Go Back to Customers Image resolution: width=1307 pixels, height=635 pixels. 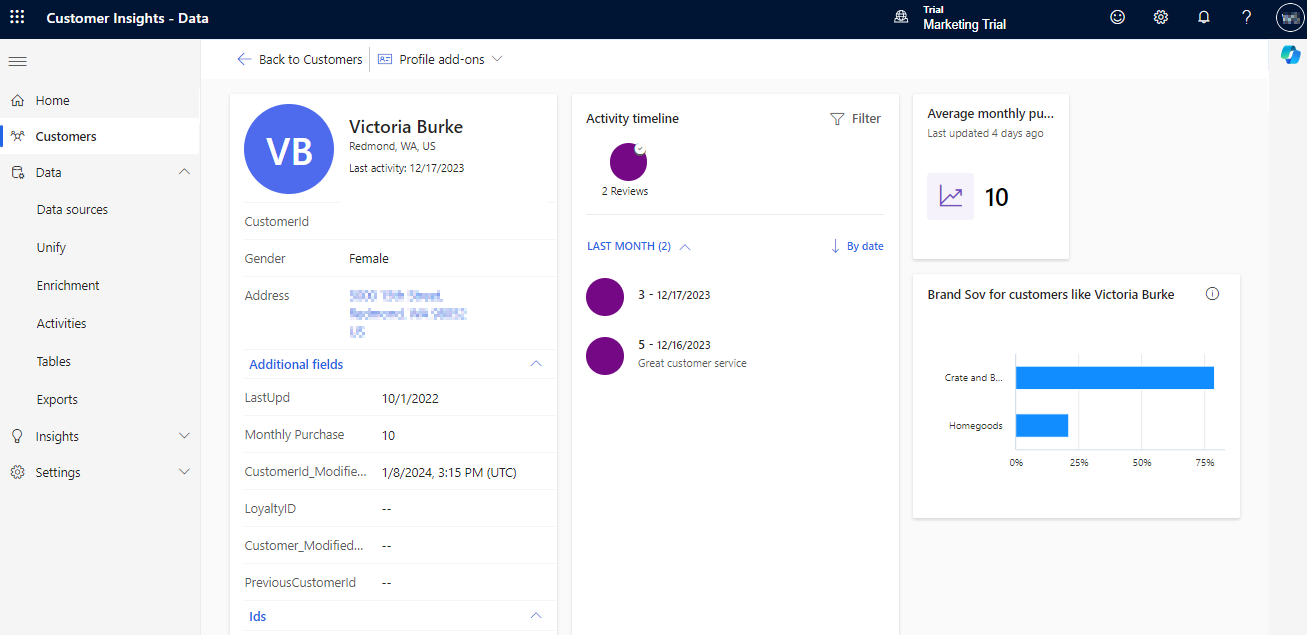click(299, 59)
